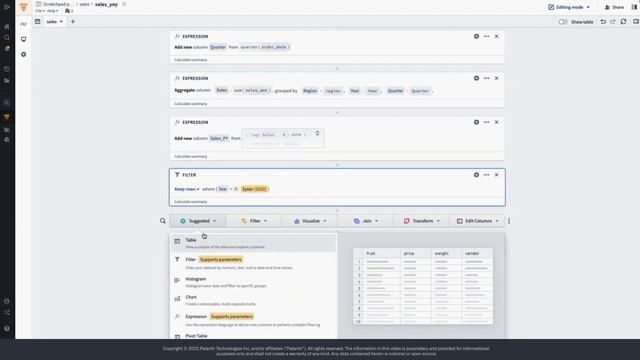This screenshot has width=640, height=360.
Task: Toggle the Show table switch
Action: coord(563,22)
